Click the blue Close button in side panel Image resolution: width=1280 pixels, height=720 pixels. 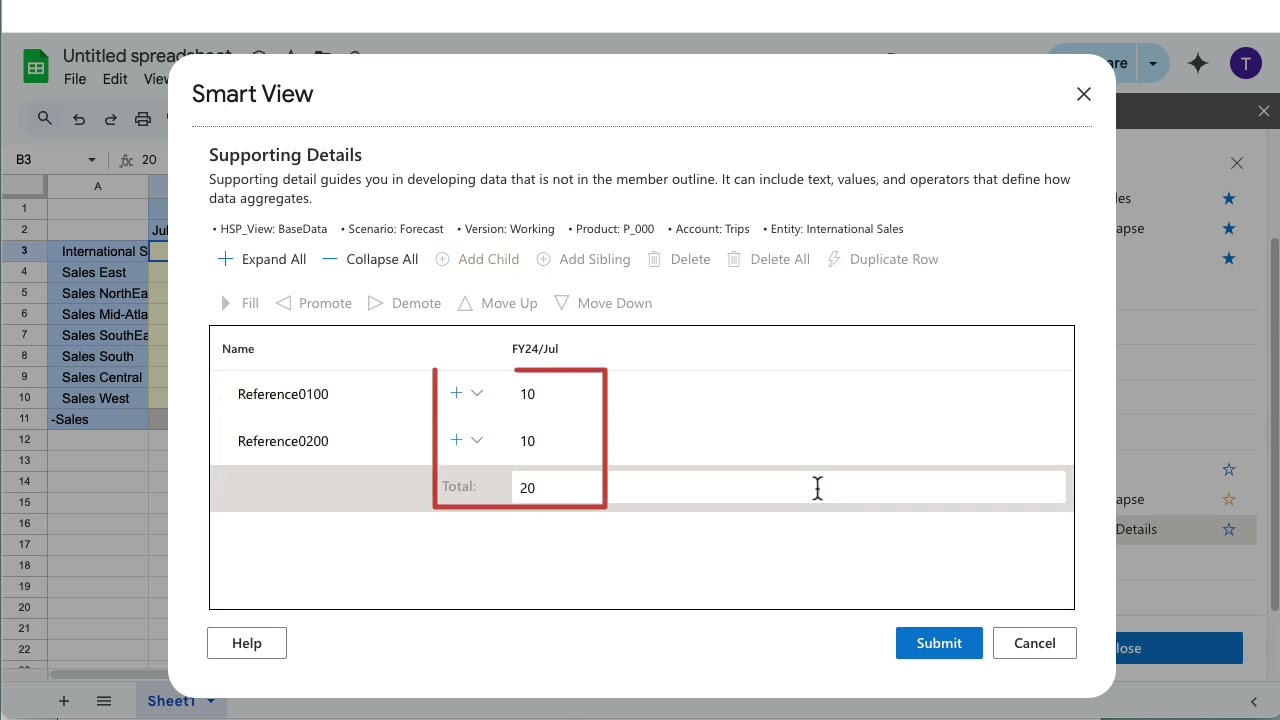point(1178,648)
